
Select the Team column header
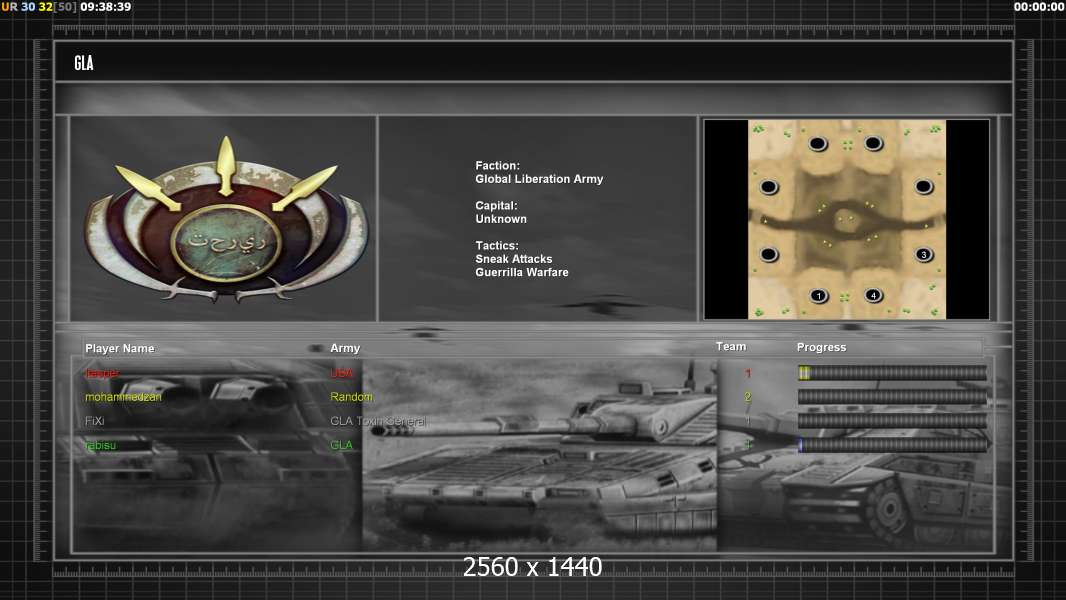click(x=731, y=347)
